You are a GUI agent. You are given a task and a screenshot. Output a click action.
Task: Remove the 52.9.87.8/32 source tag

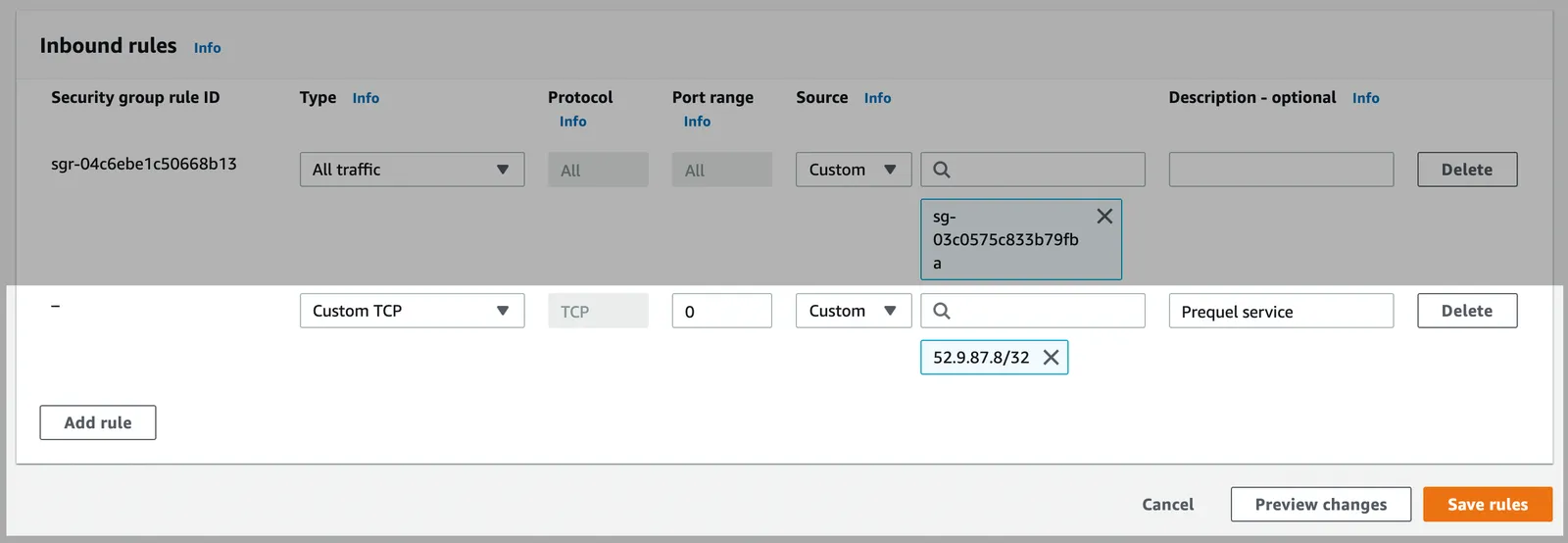1051,358
